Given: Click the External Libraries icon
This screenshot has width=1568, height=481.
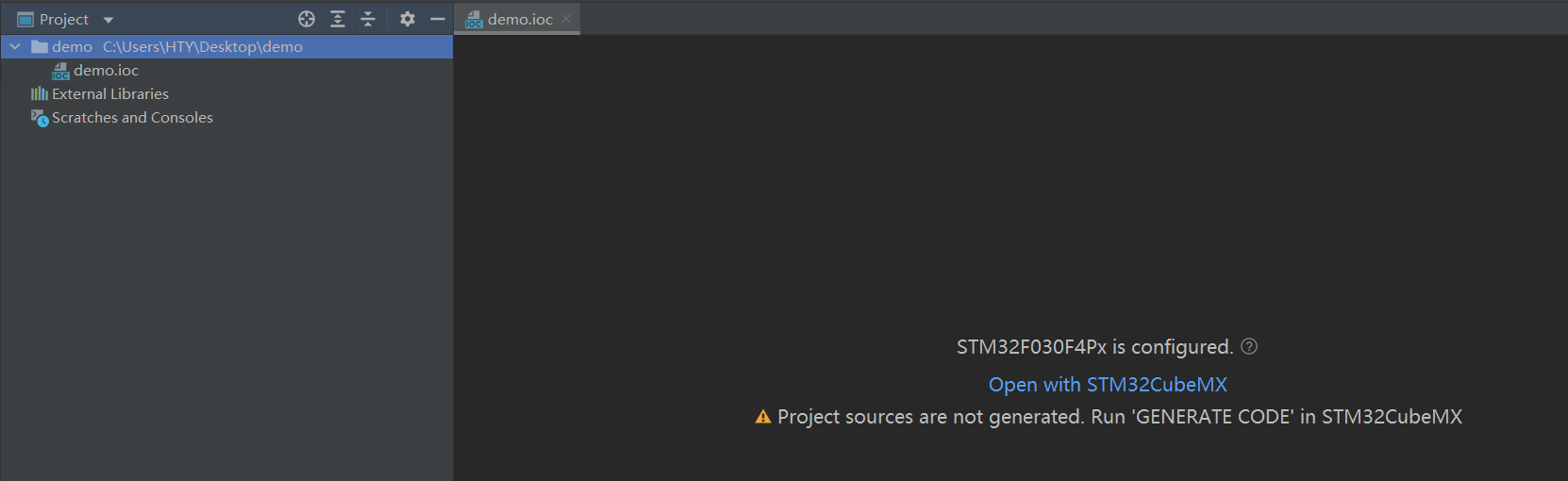Looking at the screenshot, I should (x=39, y=94).
